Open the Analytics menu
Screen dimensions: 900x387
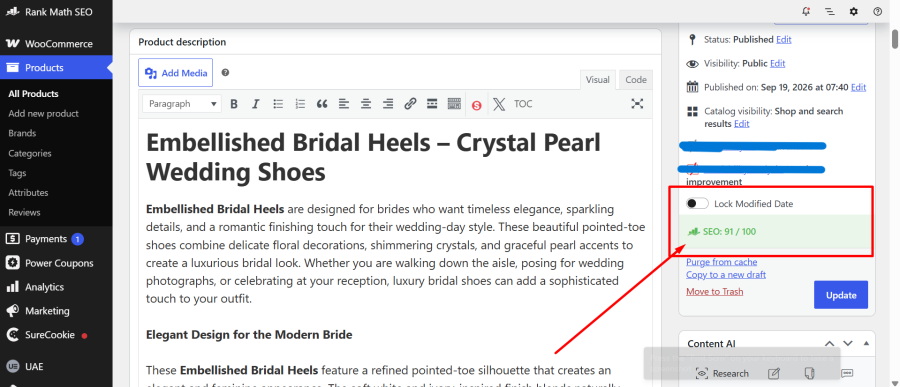(x=56, y=287)
